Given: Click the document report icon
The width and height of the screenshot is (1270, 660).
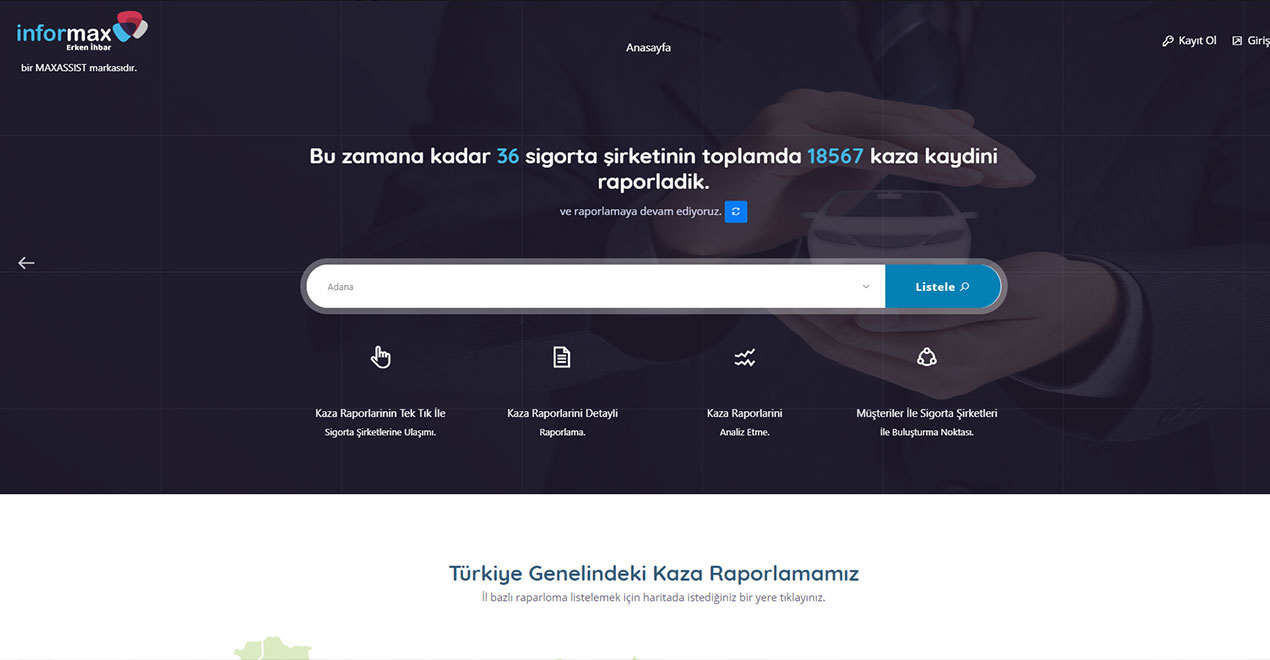Looking at the screenshot, I should (562, 357).
